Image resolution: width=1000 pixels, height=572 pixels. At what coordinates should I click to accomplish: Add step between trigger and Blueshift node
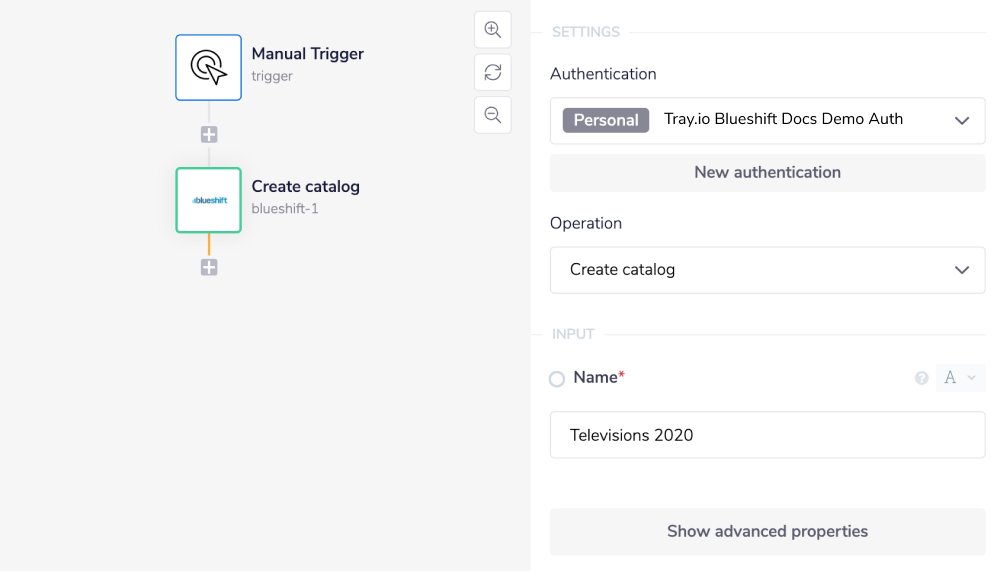pyautogui.click(x=209, y=135)
